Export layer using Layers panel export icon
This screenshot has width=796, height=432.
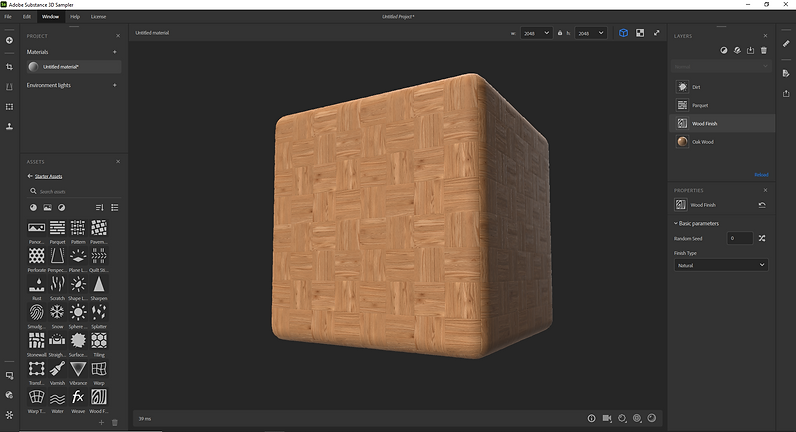[750, 50]
